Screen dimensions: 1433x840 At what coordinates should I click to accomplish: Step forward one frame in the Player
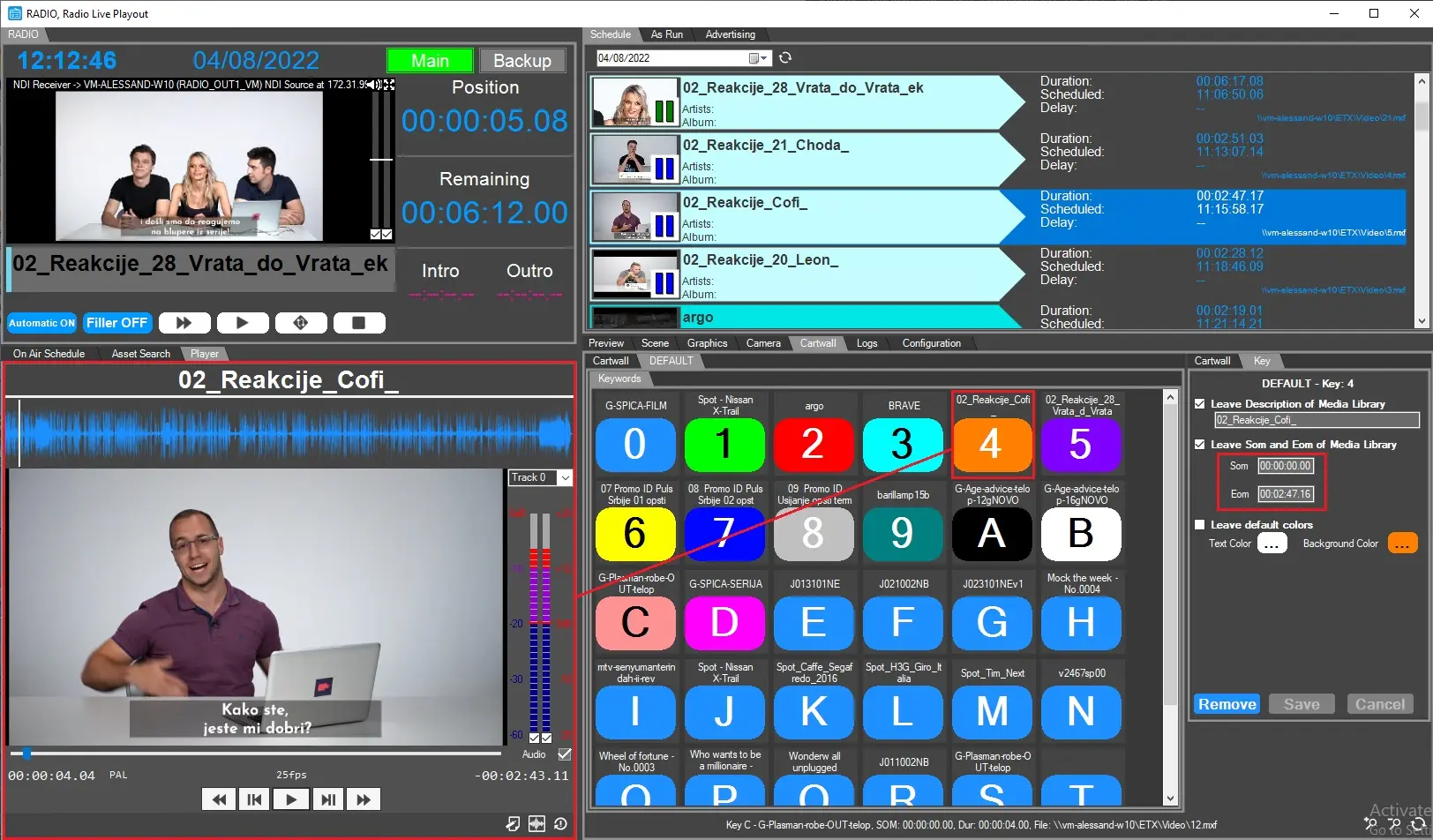point(327,799)
